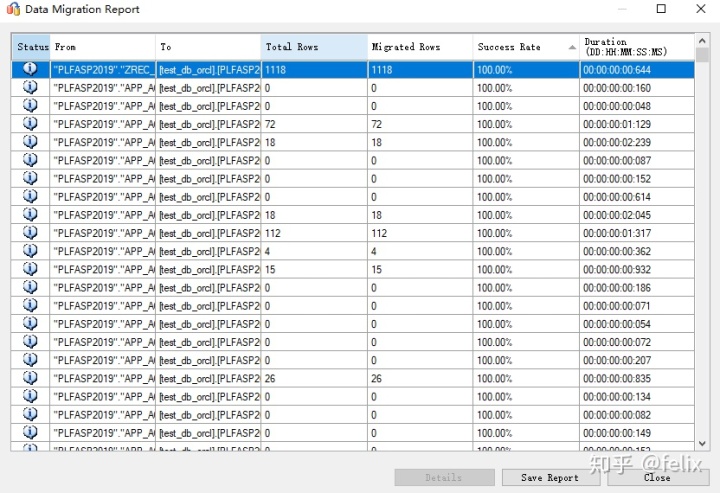Maximize the Data Migration Report window
Screen dimensions: 720x493
point(661,9)
